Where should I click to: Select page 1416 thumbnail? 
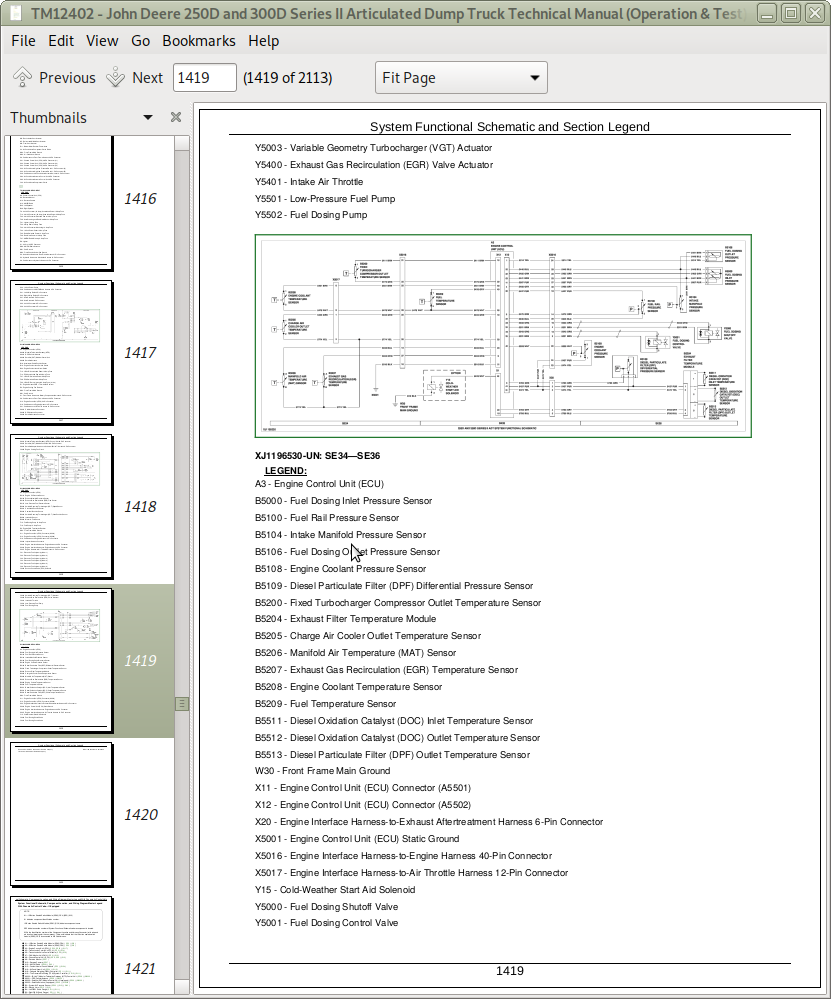pos(61,201)
